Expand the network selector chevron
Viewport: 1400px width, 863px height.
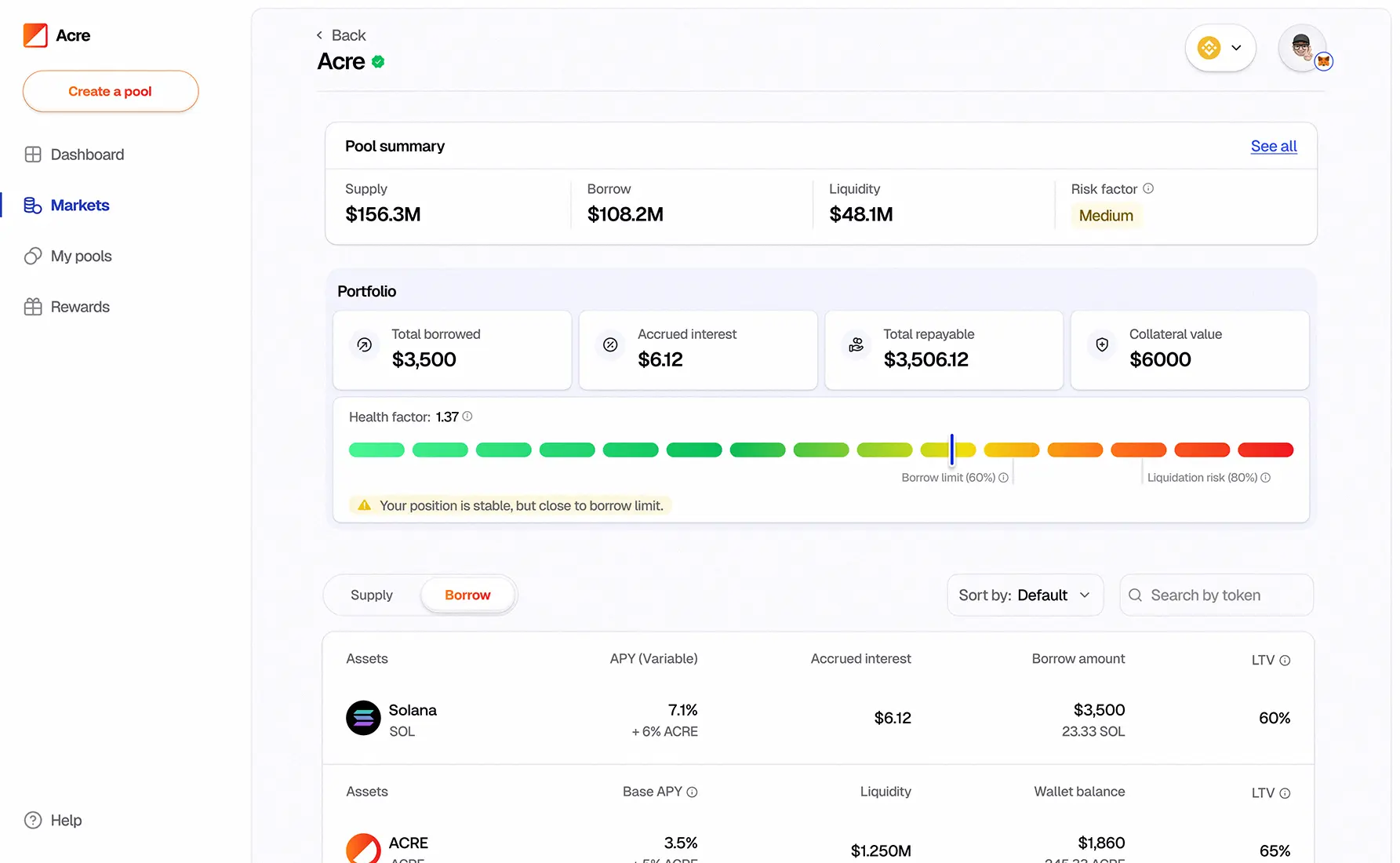[x=1236, y=48]
